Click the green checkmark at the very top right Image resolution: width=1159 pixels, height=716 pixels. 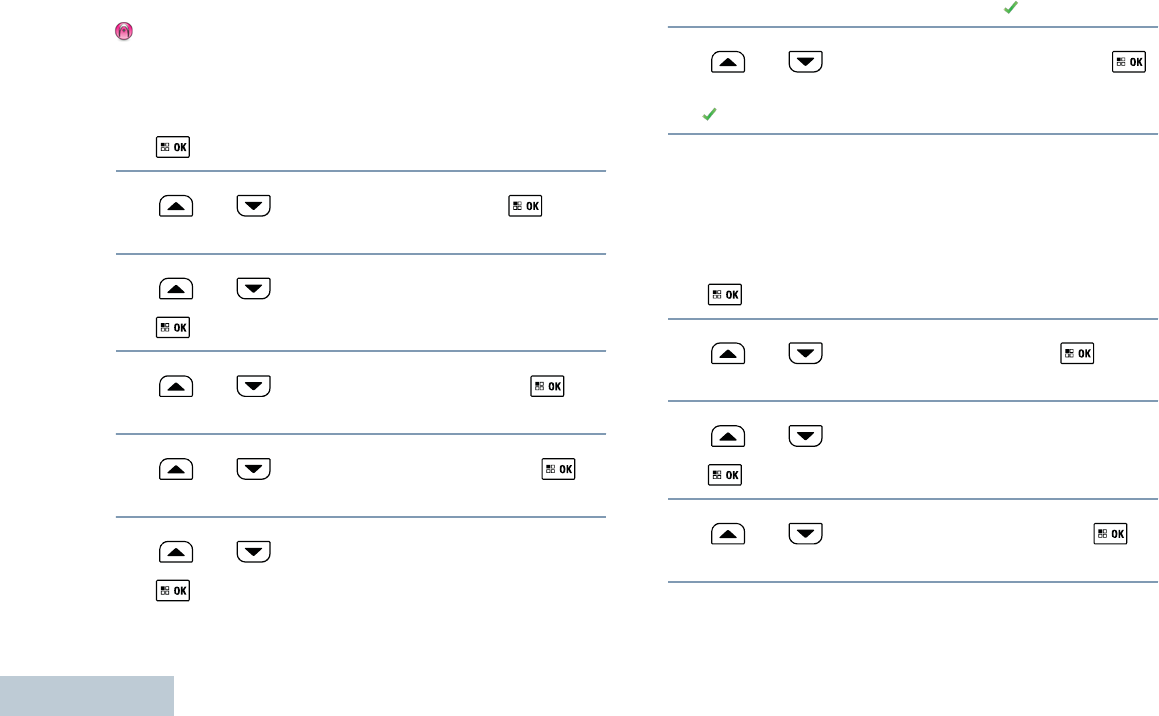click(1012, 7)
